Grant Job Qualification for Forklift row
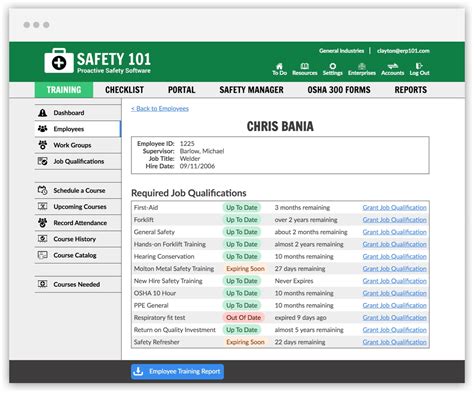The height and width of the screenshot is (393, 474). click(394, 220)
